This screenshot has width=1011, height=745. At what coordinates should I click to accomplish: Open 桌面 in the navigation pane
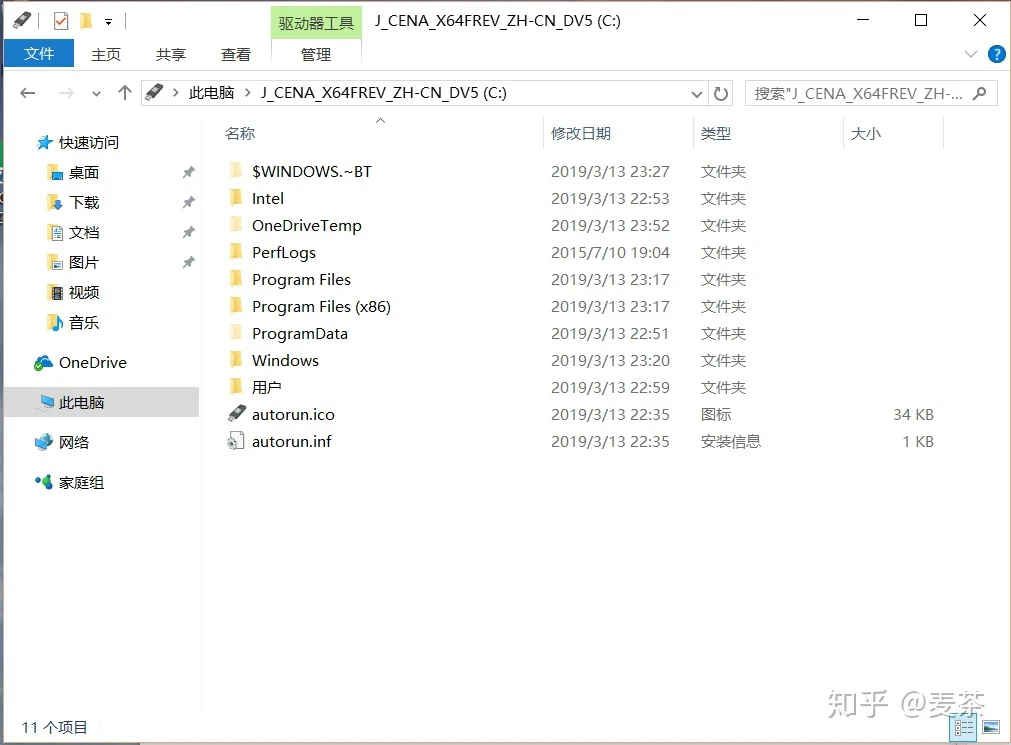[x=83, y=172]
